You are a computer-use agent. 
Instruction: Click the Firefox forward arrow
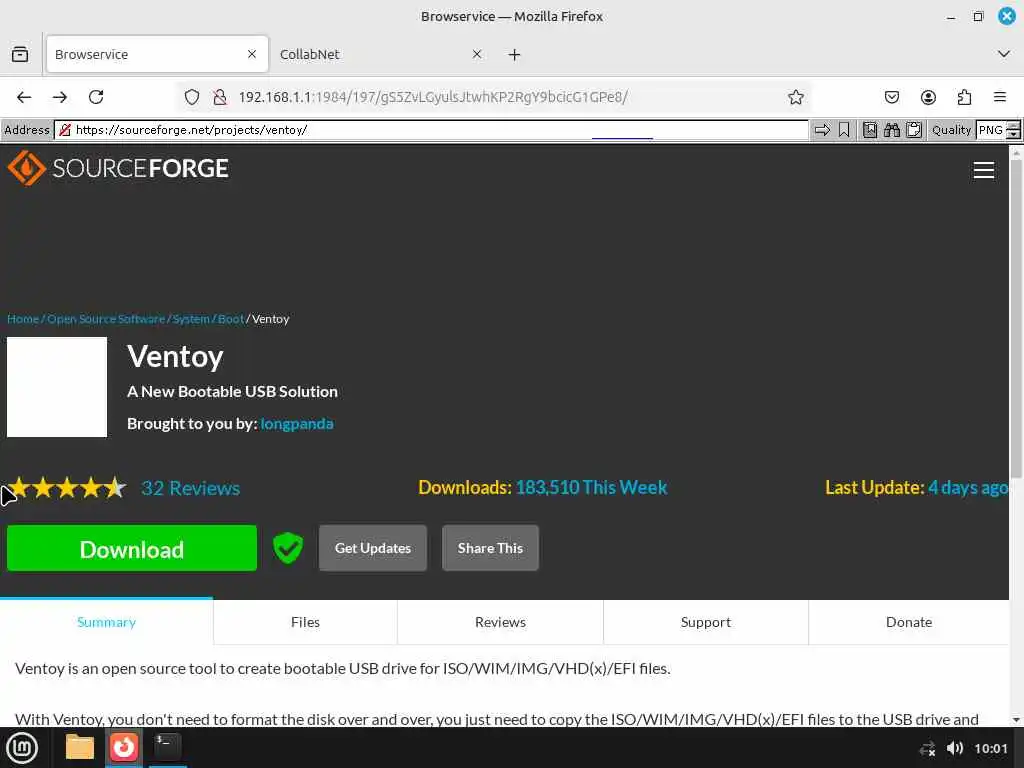tap(60, 97)
